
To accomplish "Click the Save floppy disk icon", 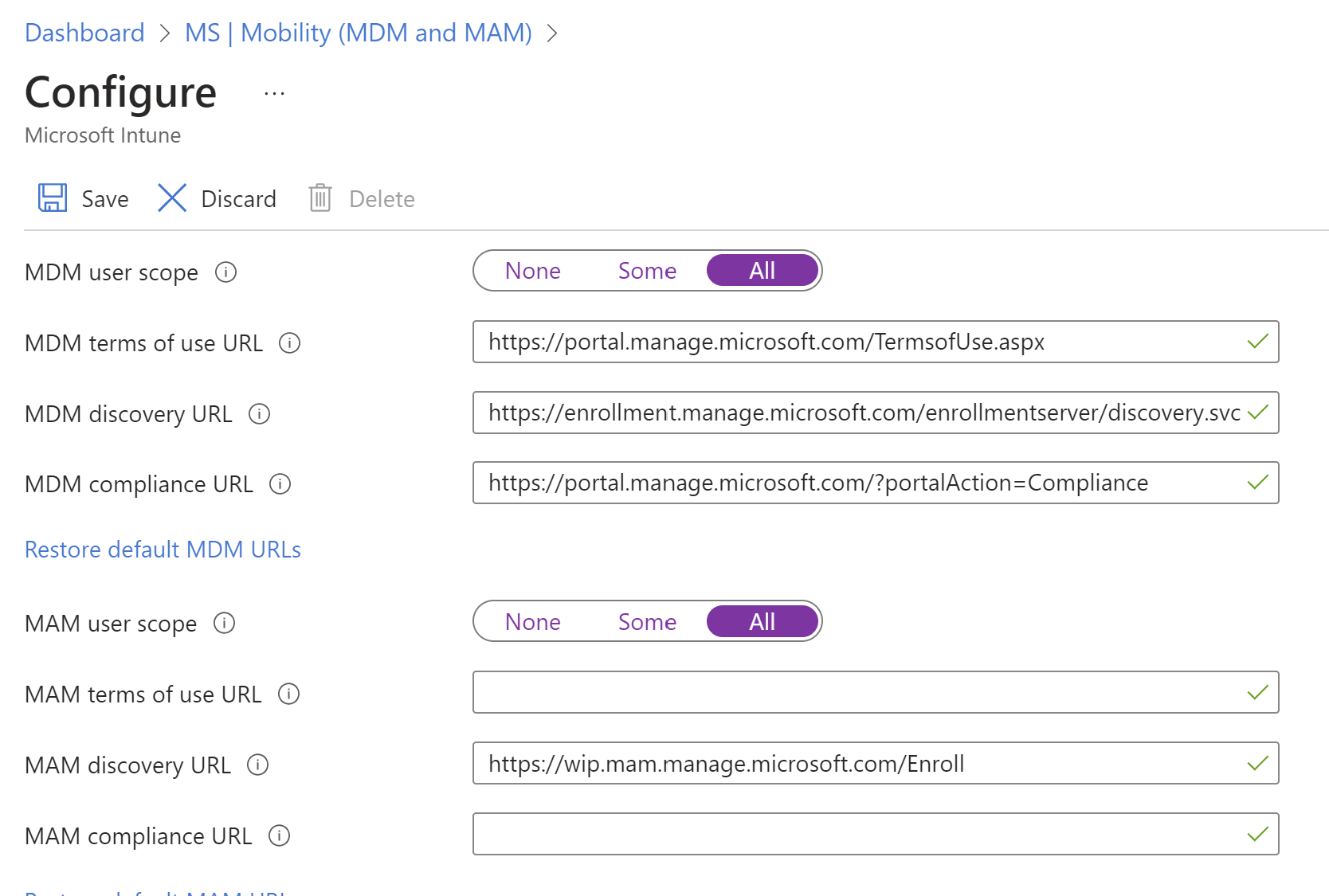I will click(53, 198).
